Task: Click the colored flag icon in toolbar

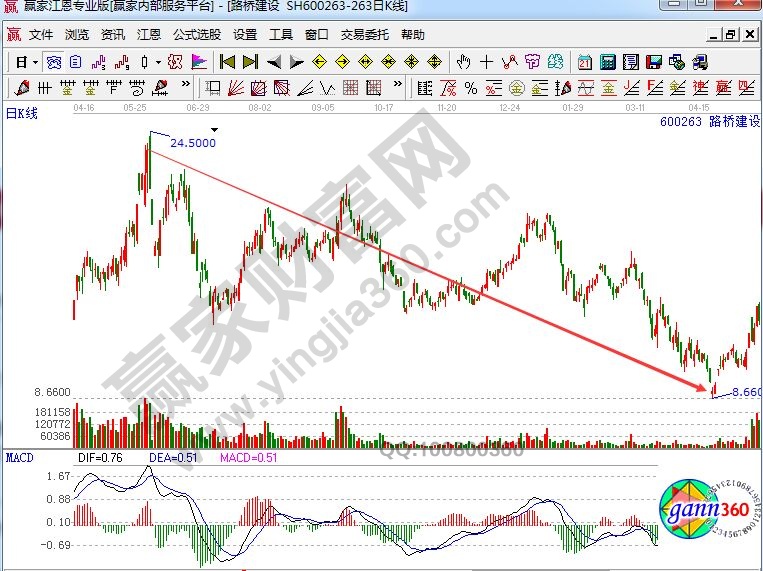Action: pos(198,62)
